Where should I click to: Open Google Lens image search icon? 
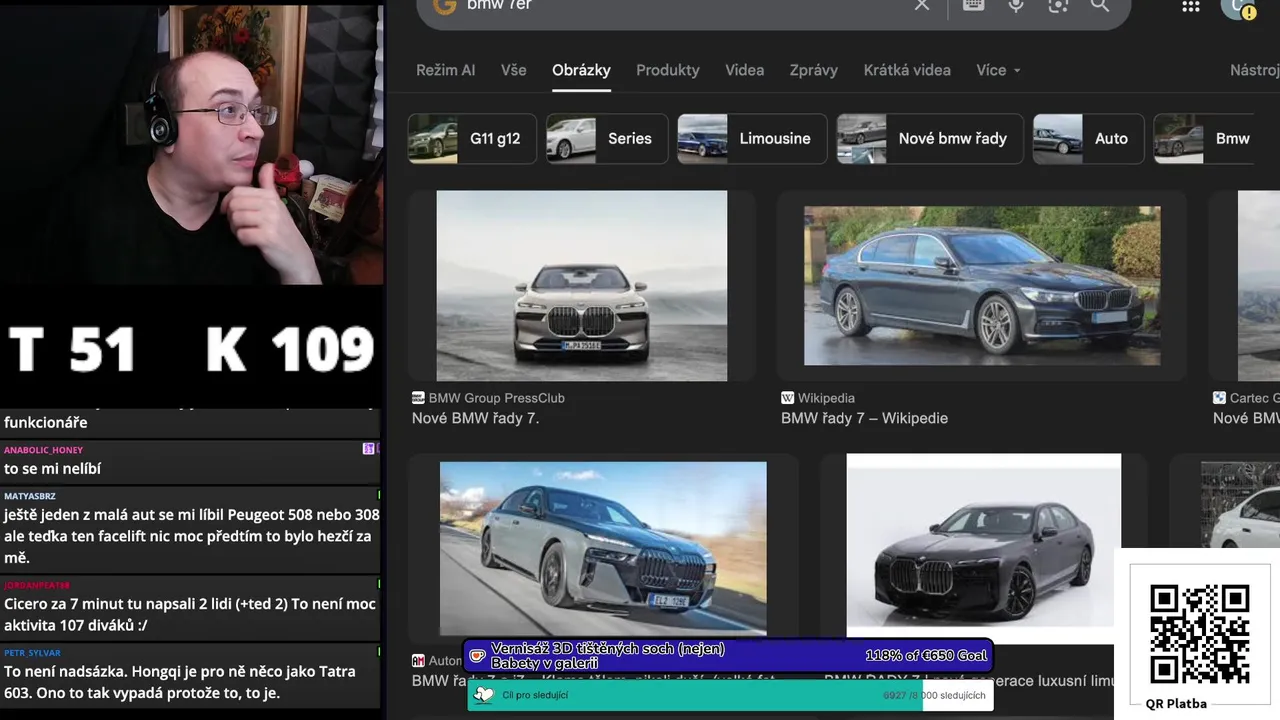(x=1058, y=5)
